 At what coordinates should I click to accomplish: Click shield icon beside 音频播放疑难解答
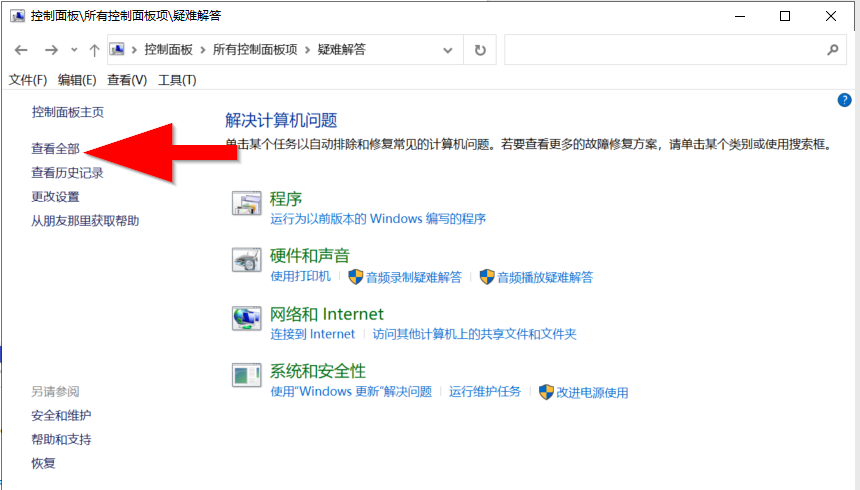pos(486,277)
